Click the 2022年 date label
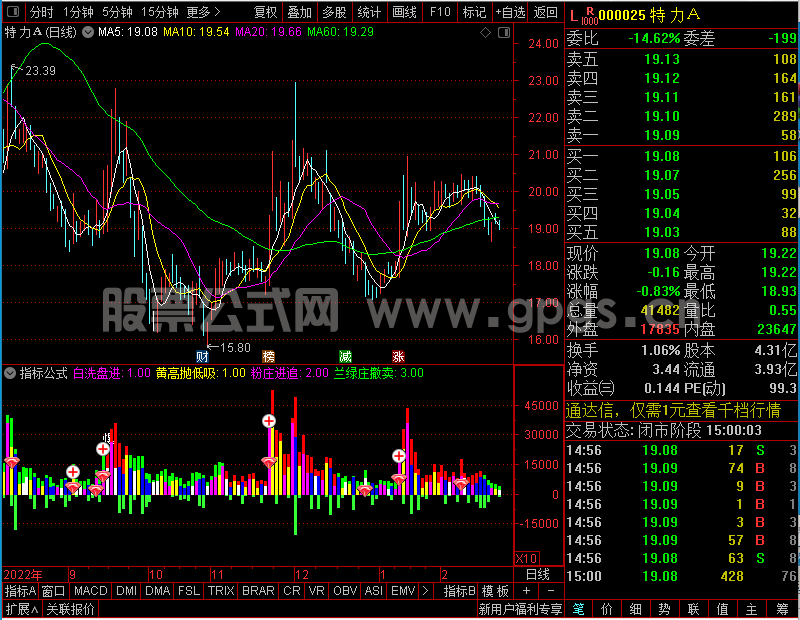This screenshot has height=620, width=800. (x=23, y=575)
